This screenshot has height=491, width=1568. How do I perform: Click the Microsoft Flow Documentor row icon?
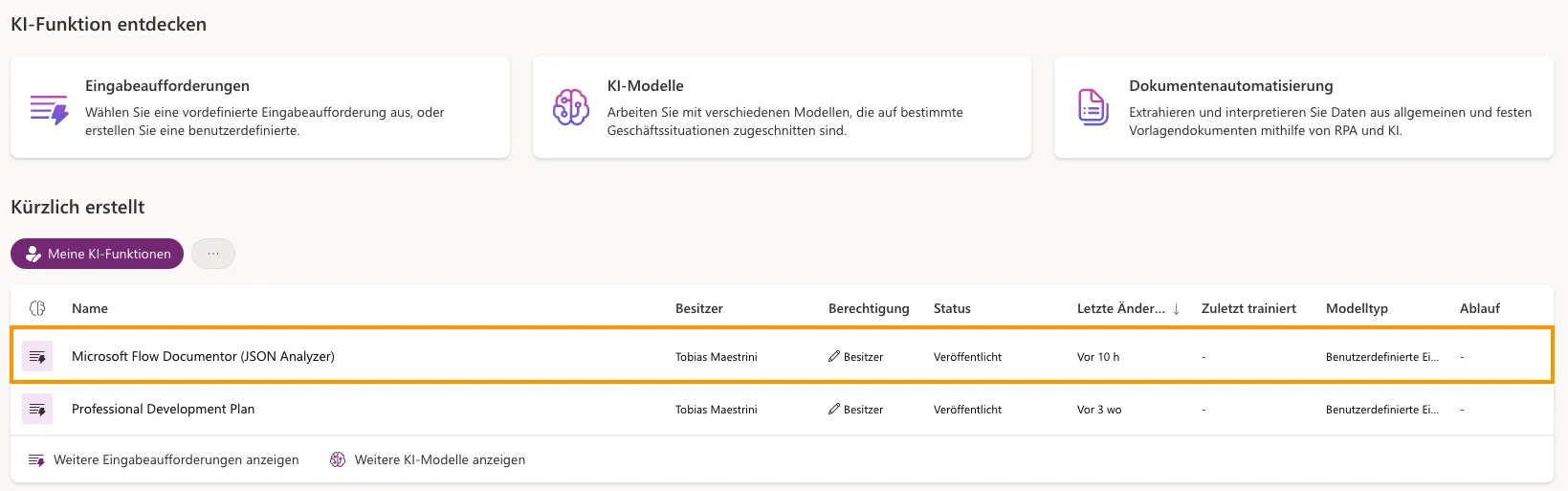pos(37,357)
